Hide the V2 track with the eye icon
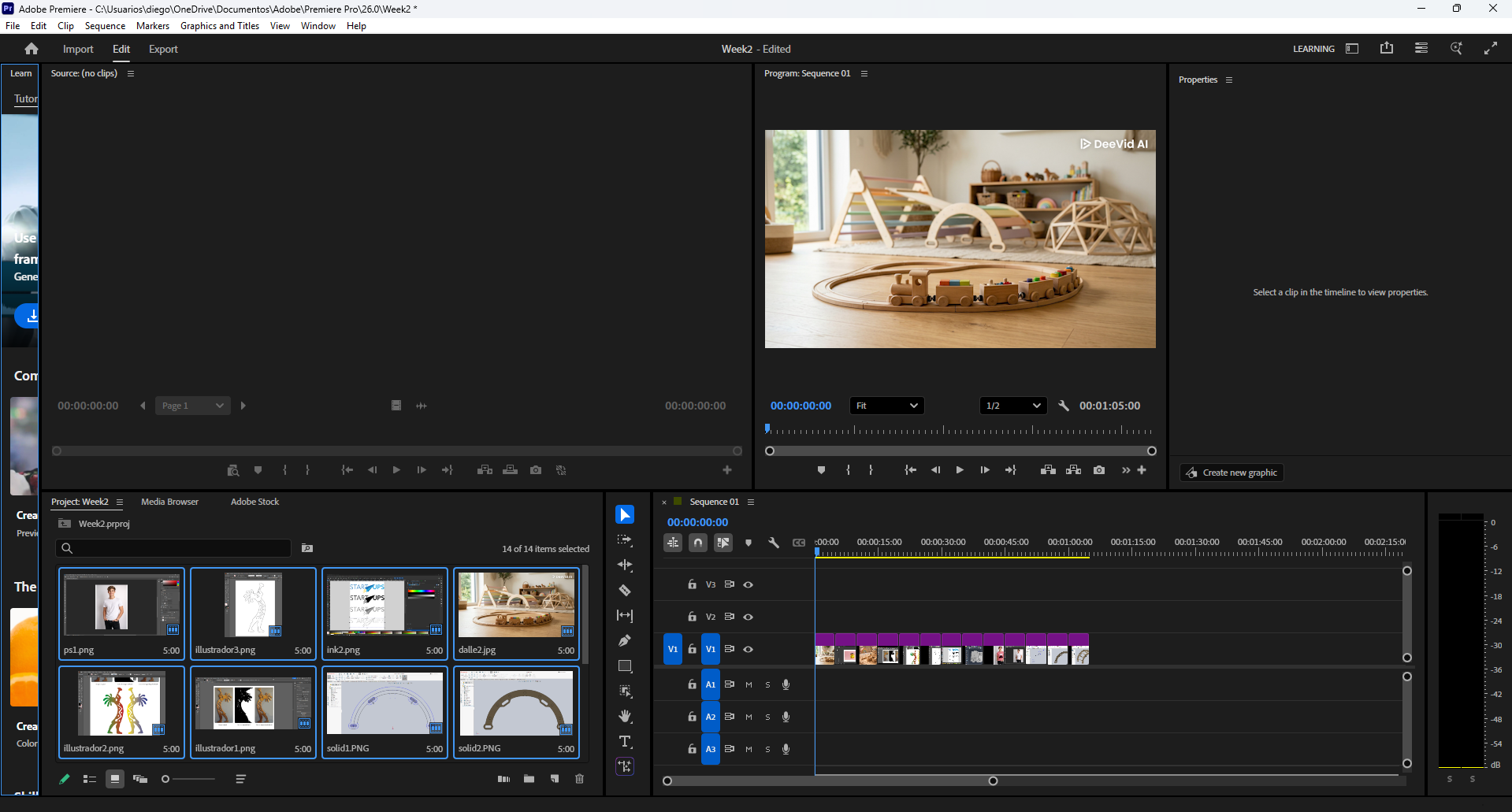This screenshot has height=812, width=1512. pyautogui.click(x=748, y=617)
